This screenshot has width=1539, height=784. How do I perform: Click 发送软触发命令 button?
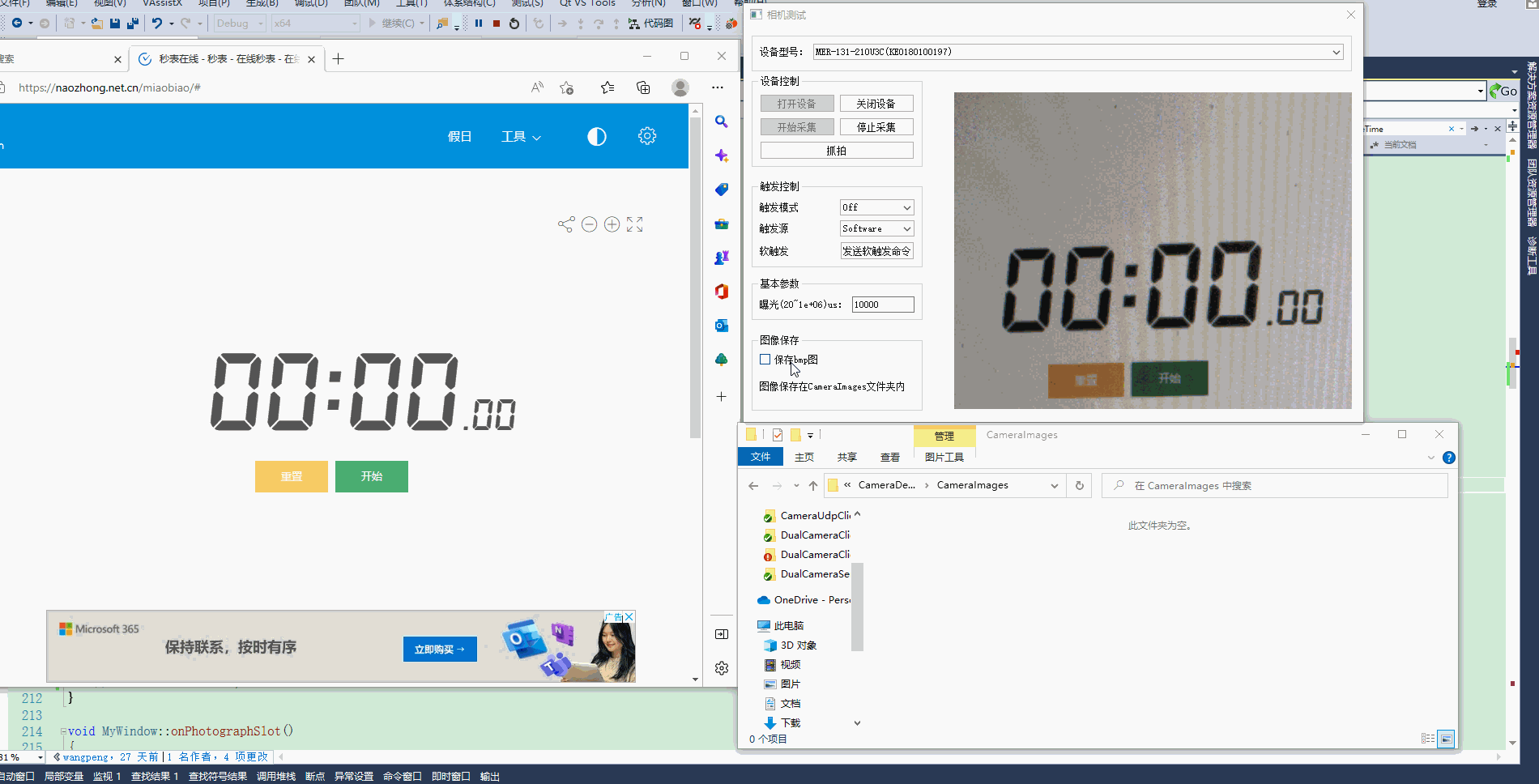[877, 251]
